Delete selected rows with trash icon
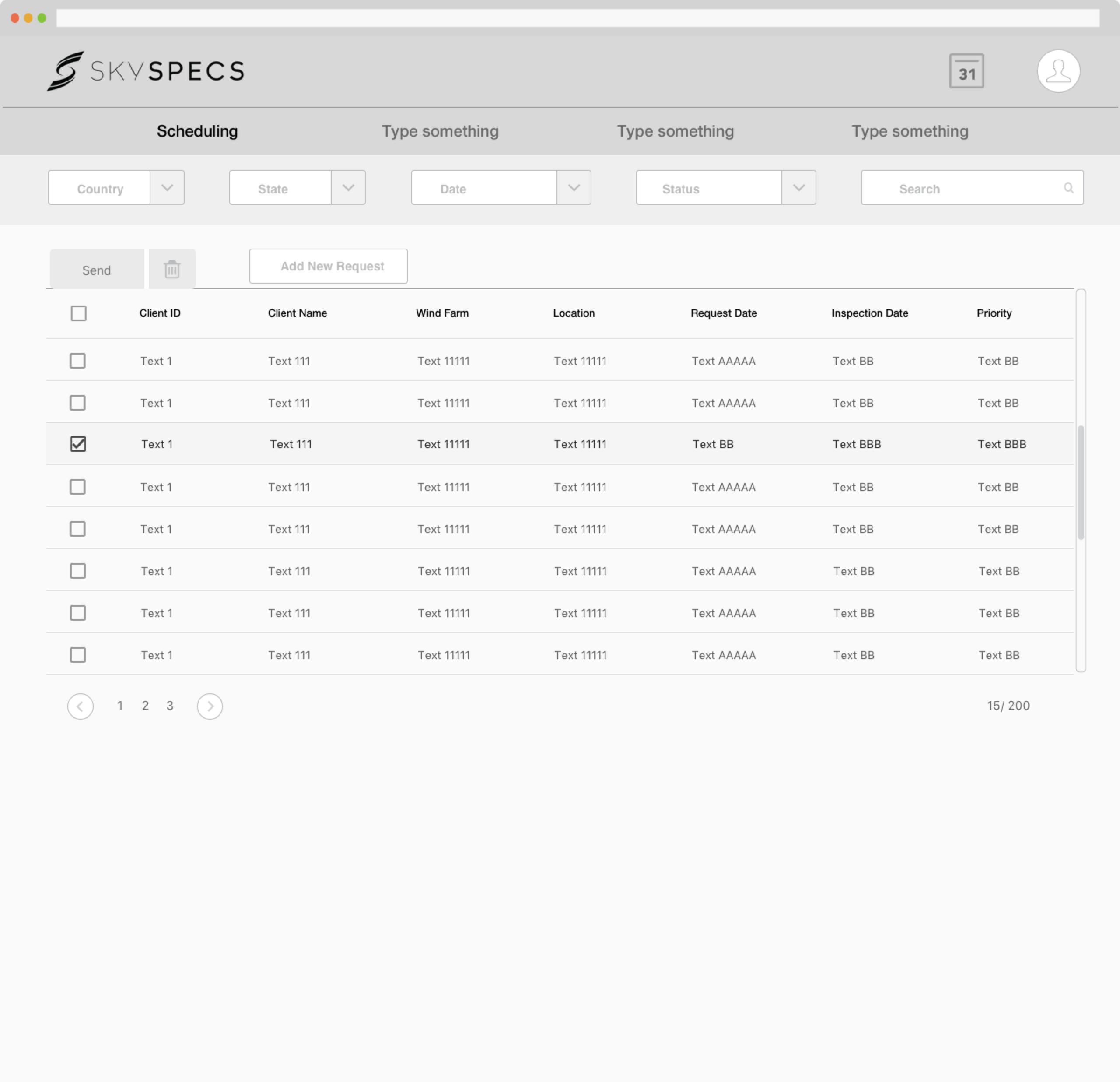Screen dimensions: 1120x1082 click(172, 269)
